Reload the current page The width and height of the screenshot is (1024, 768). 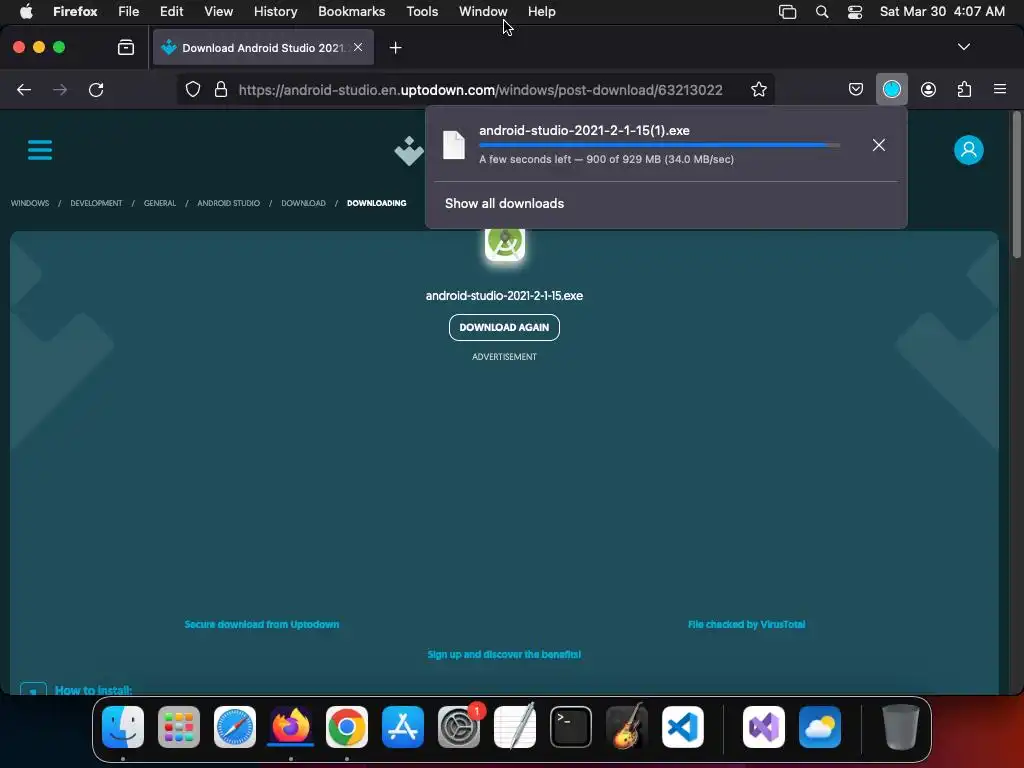point(96,89)
